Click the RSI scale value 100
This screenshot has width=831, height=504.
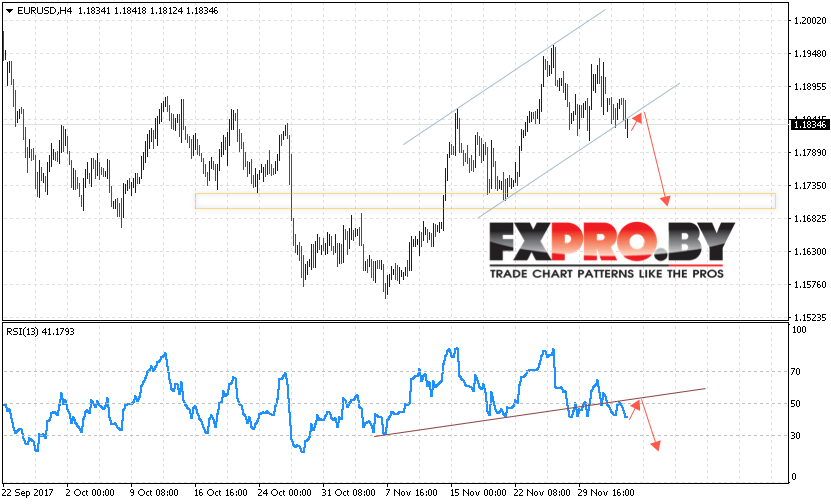pos(798,330)
